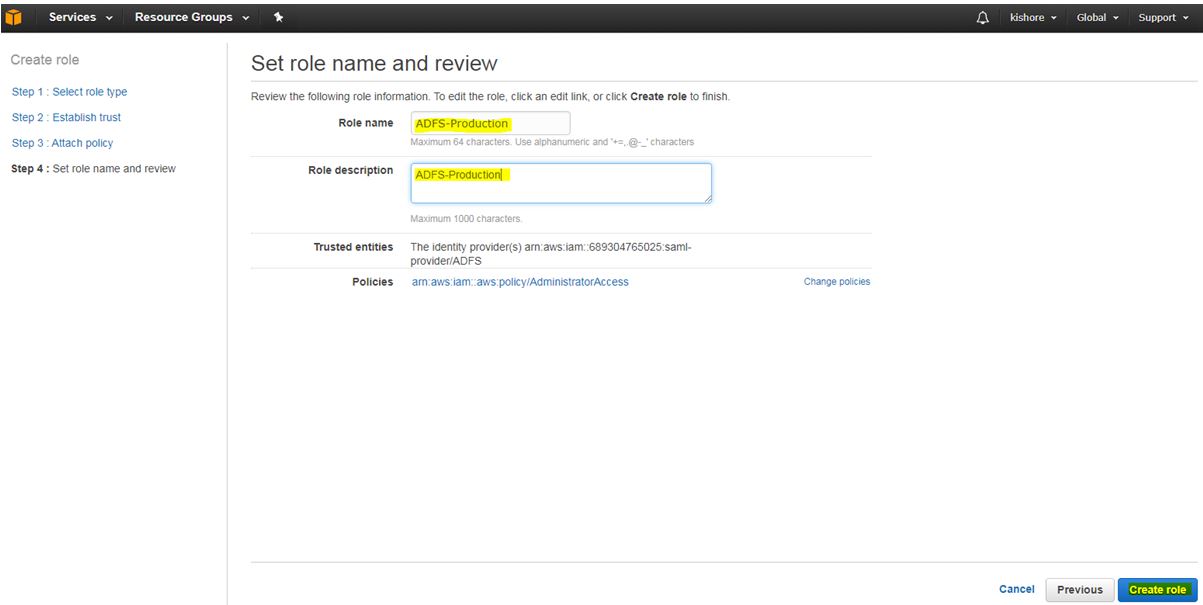Click in the Role description text area
Viewport: 1203px width, 605px height.
560,183
